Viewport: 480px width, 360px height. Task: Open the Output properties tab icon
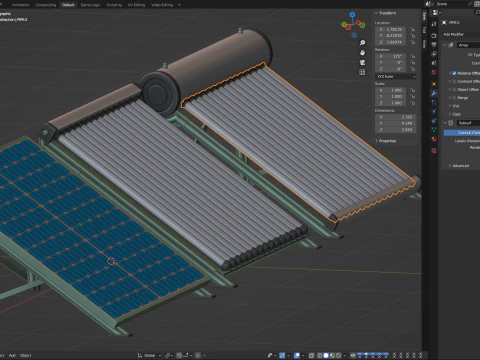click(434, 44)
